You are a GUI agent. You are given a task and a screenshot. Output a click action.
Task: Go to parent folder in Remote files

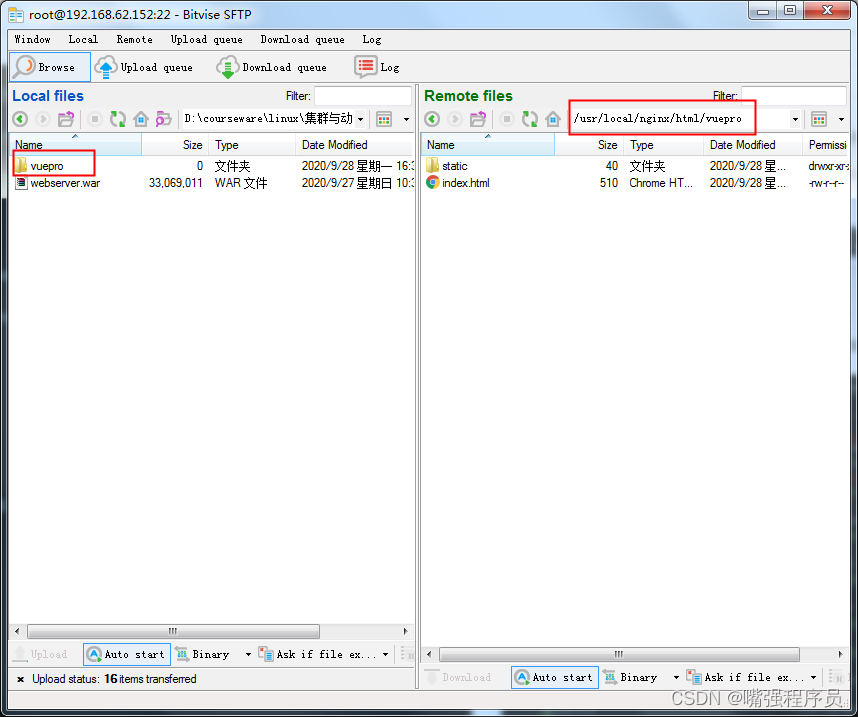pyautogui.click(x=478, y=119)
